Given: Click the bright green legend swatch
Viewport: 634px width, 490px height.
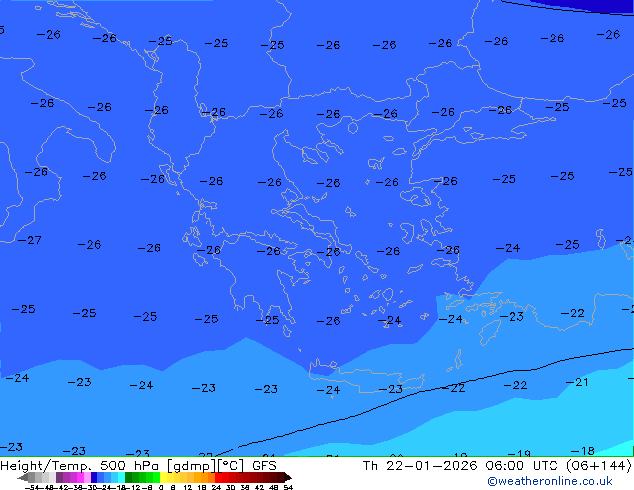Looking at the screenshot, I should [x=156, y=477].
